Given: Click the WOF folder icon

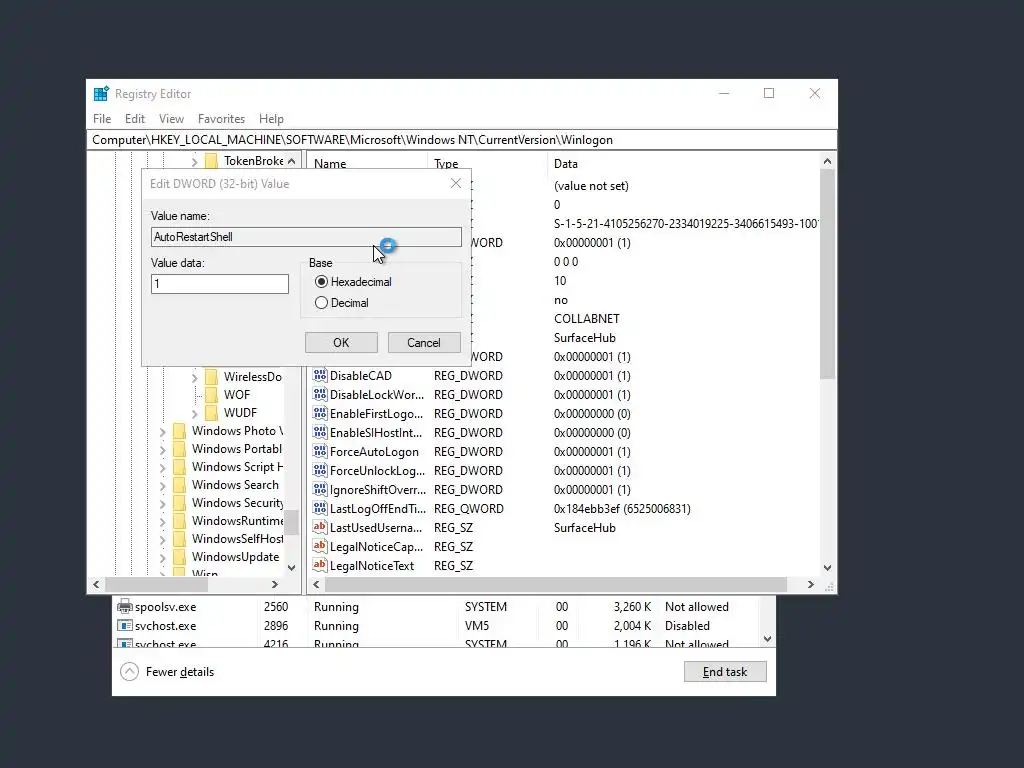Looking at the screenshot, I should [211, 394].
